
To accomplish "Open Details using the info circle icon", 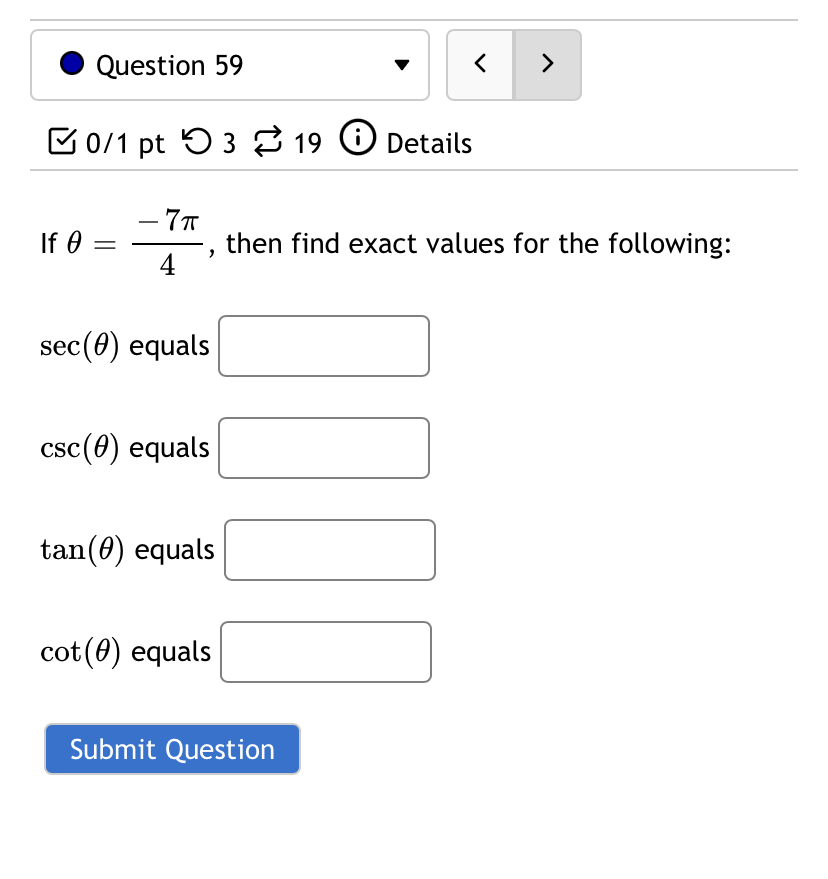I will pos(357,141).
